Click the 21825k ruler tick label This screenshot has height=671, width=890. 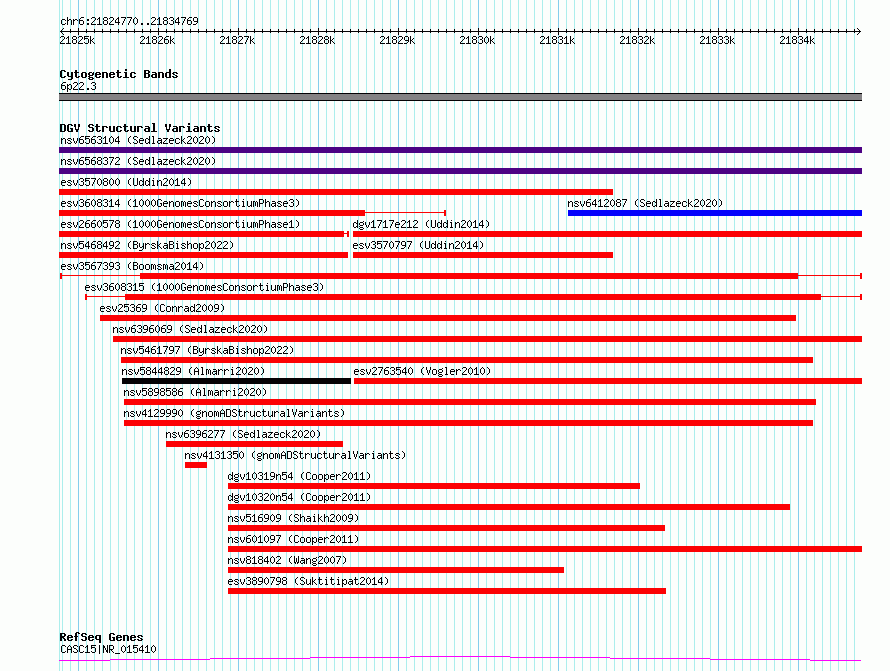pyautogui.click(x=77, y=40)
